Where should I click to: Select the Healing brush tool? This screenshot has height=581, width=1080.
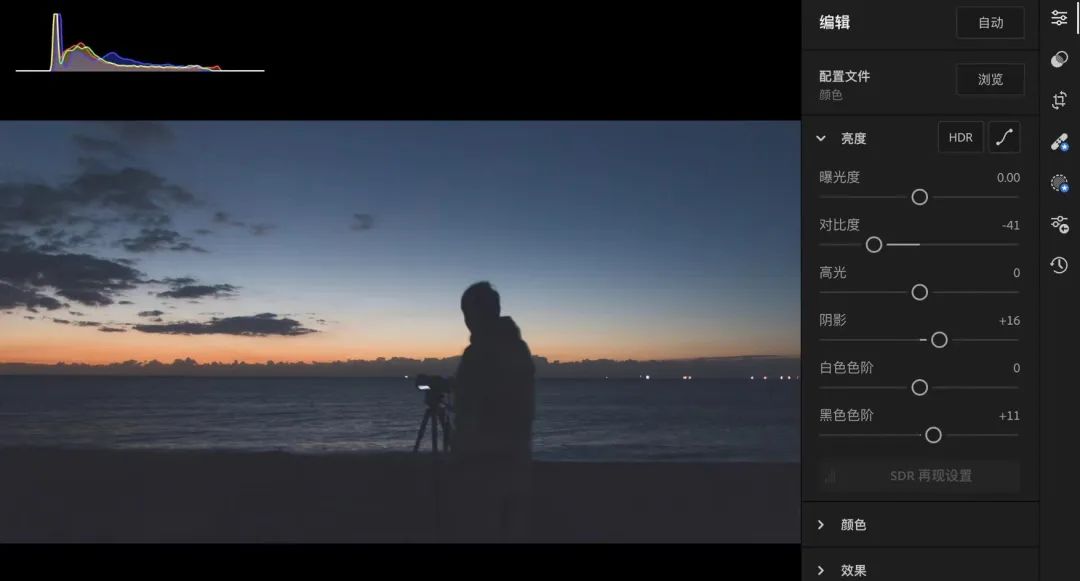(x=1059, y=142)
